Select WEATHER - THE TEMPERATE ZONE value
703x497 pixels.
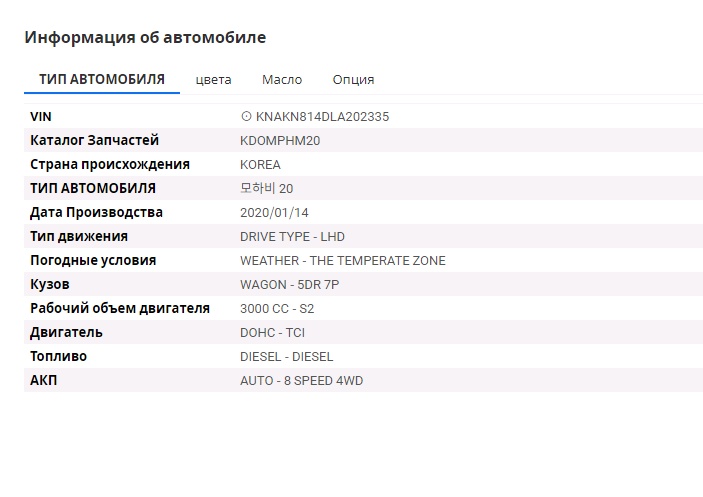click(x=343, y=261)
